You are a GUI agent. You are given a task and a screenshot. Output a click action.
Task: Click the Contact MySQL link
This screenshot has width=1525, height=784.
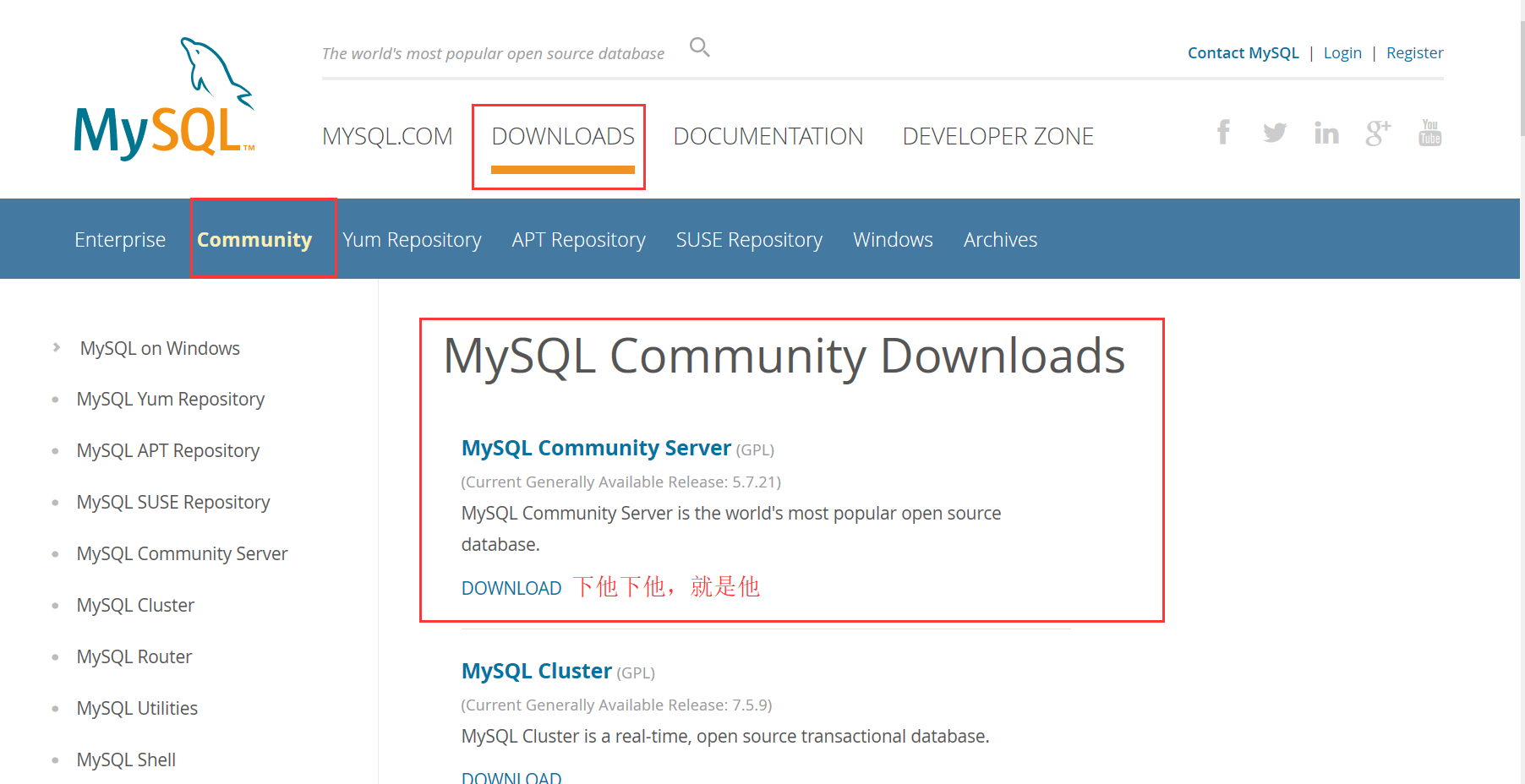coord(1243,53)
